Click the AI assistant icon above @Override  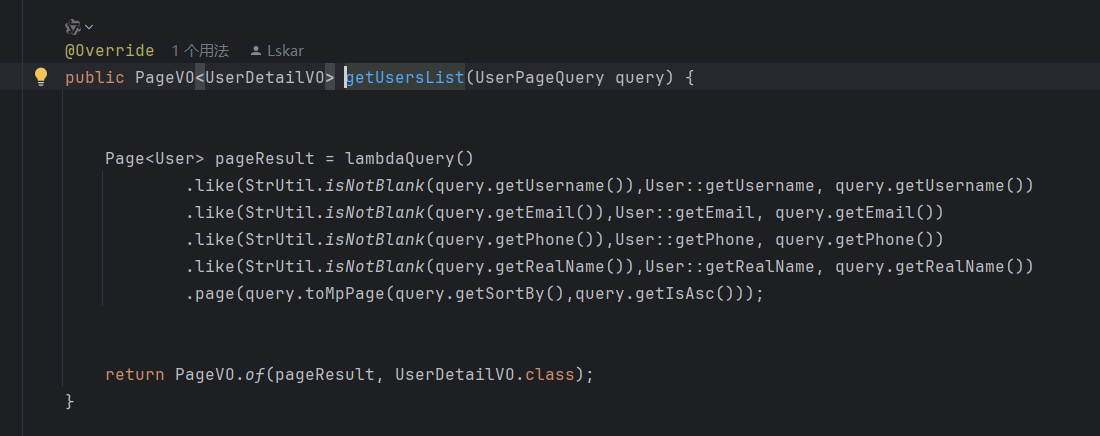click(73, 27)
